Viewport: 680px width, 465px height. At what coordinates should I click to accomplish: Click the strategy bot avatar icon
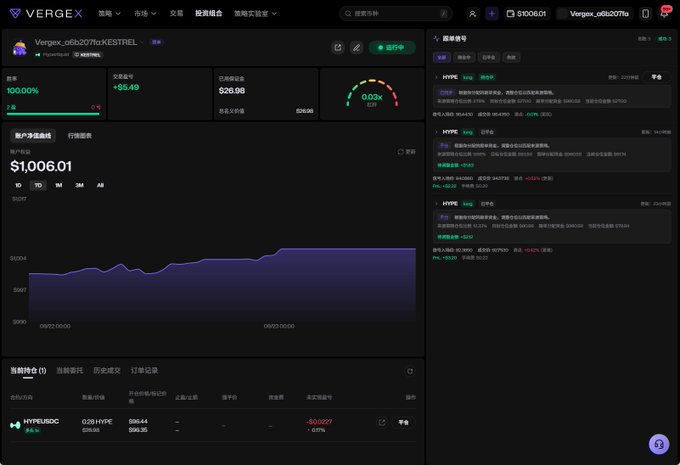point(20,48)
